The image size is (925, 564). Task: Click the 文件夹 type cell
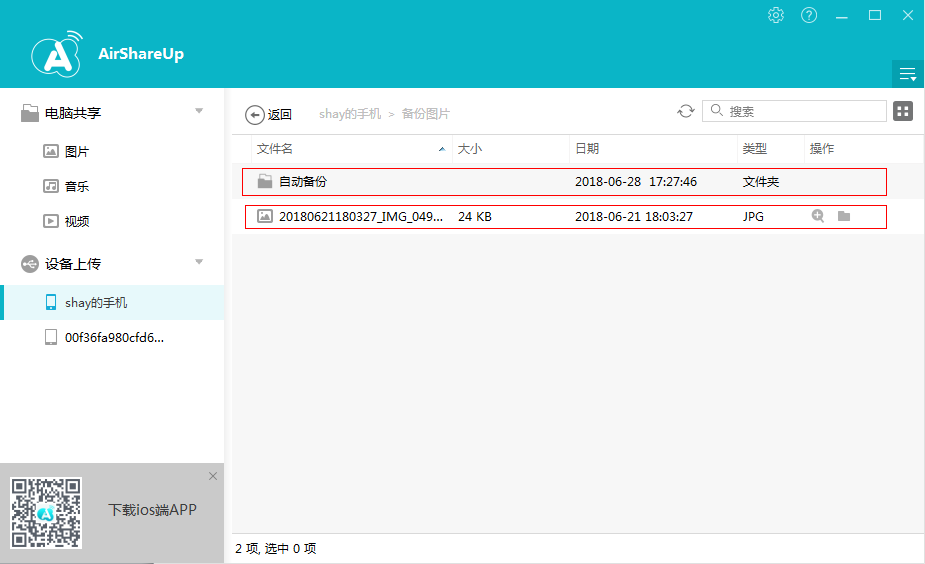[760, 182]
